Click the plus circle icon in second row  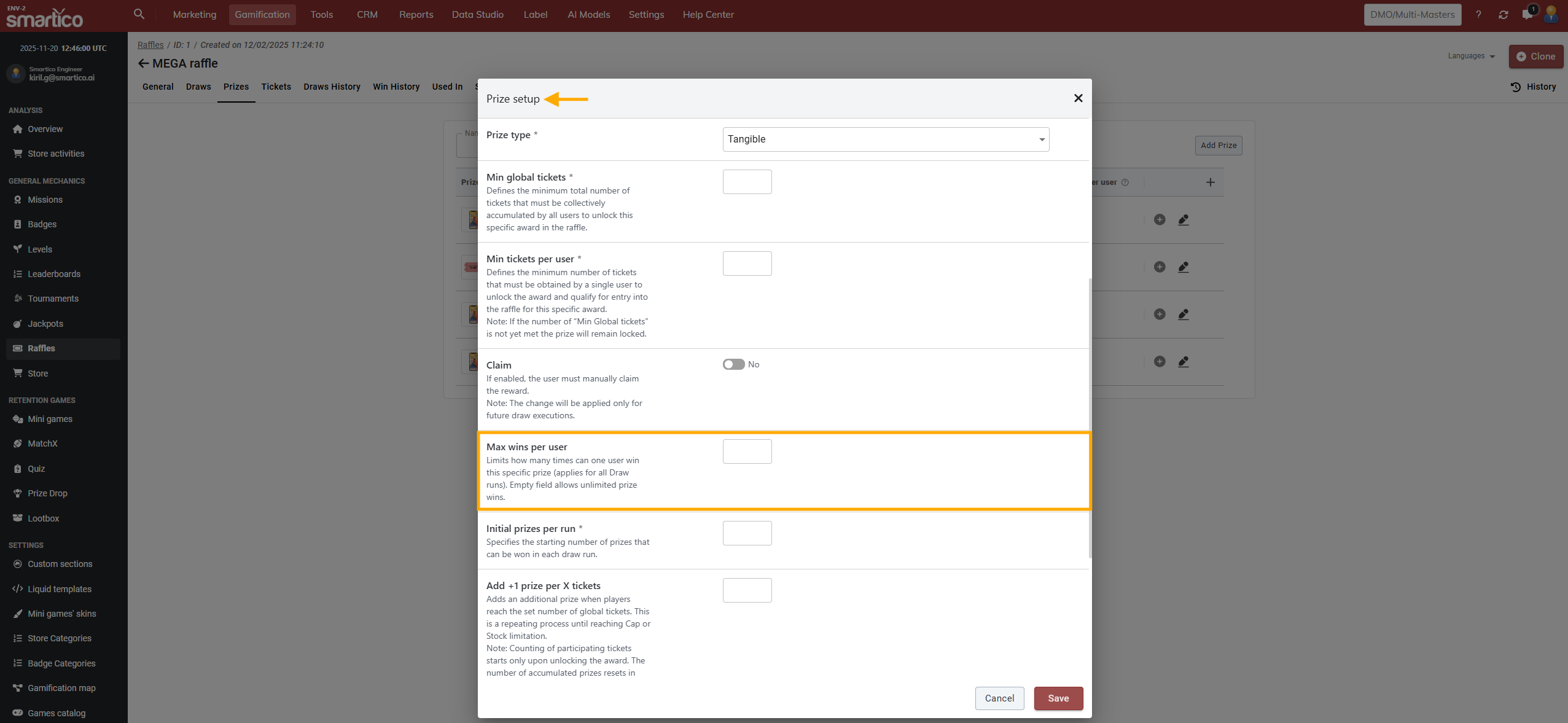coord(1160,267)
